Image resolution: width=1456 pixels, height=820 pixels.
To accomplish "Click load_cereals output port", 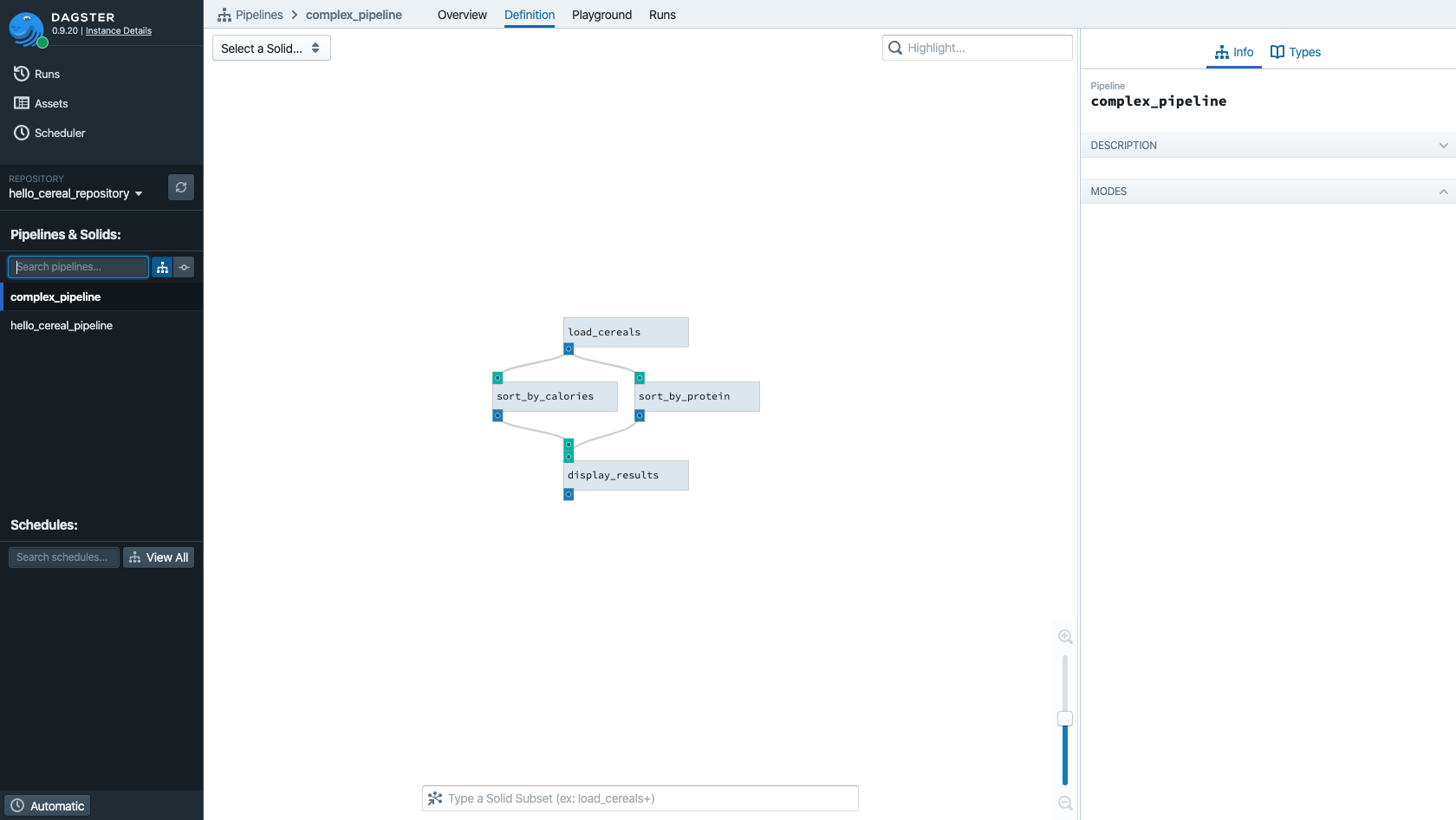I will [x=569, y=349].
